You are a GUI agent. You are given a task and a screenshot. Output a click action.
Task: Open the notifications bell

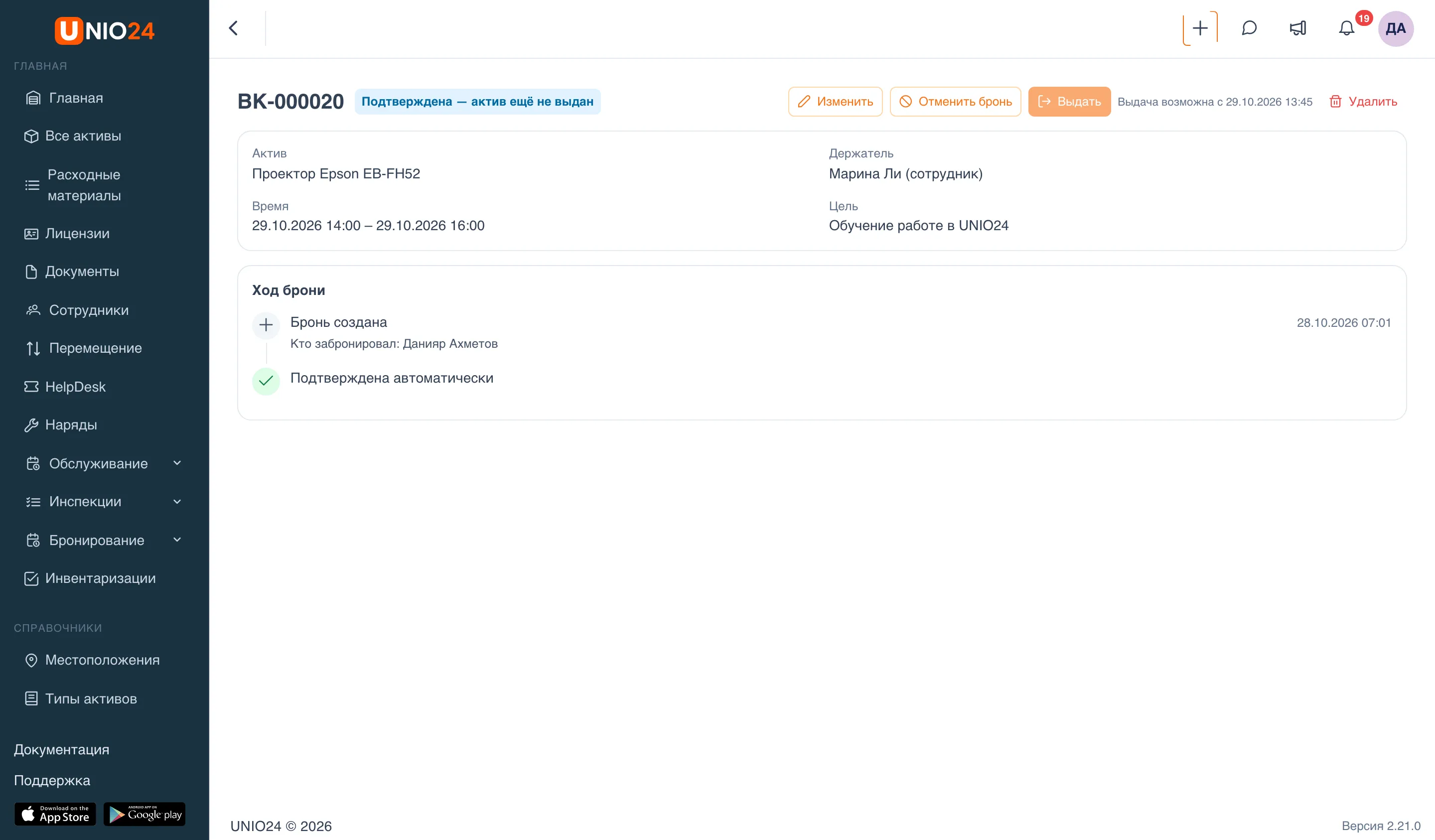(x=1346, y=28)
